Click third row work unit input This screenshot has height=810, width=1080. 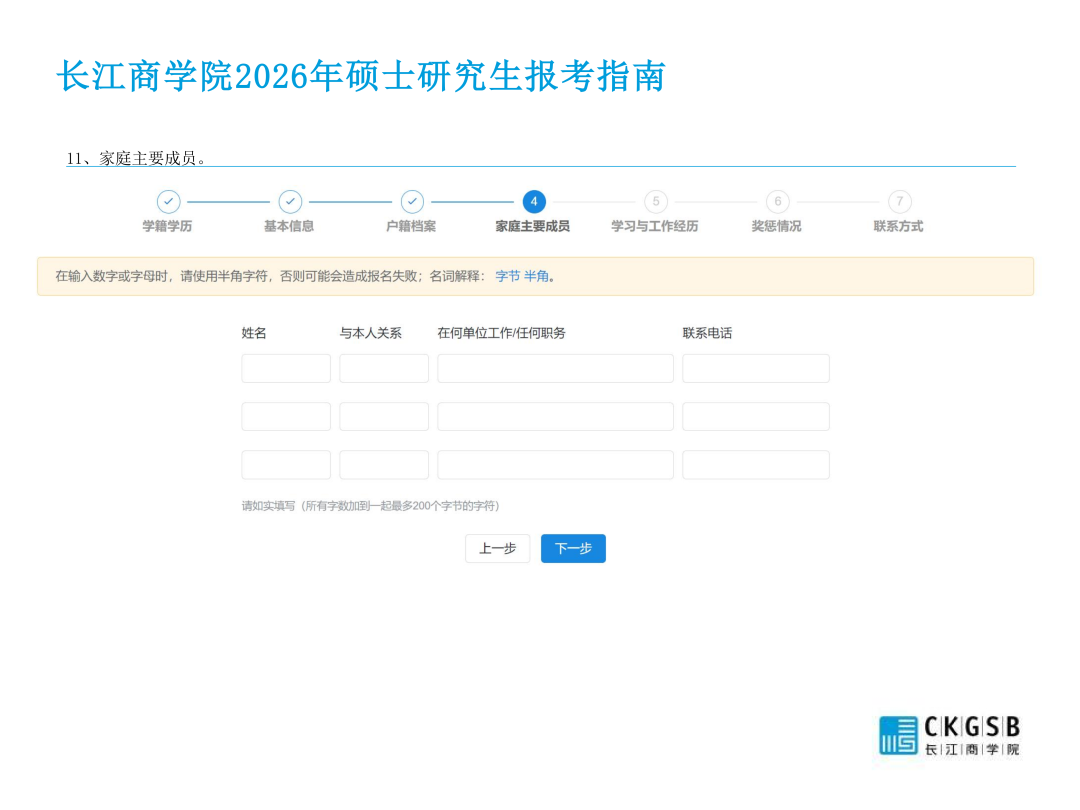555,464
